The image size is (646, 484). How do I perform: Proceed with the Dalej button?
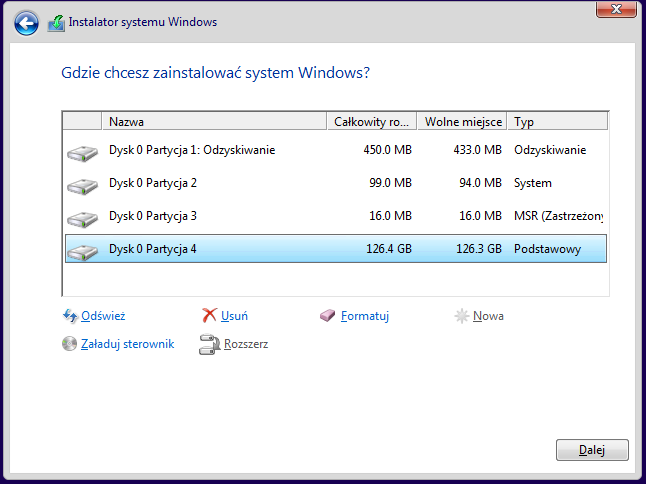click(592, 450)
